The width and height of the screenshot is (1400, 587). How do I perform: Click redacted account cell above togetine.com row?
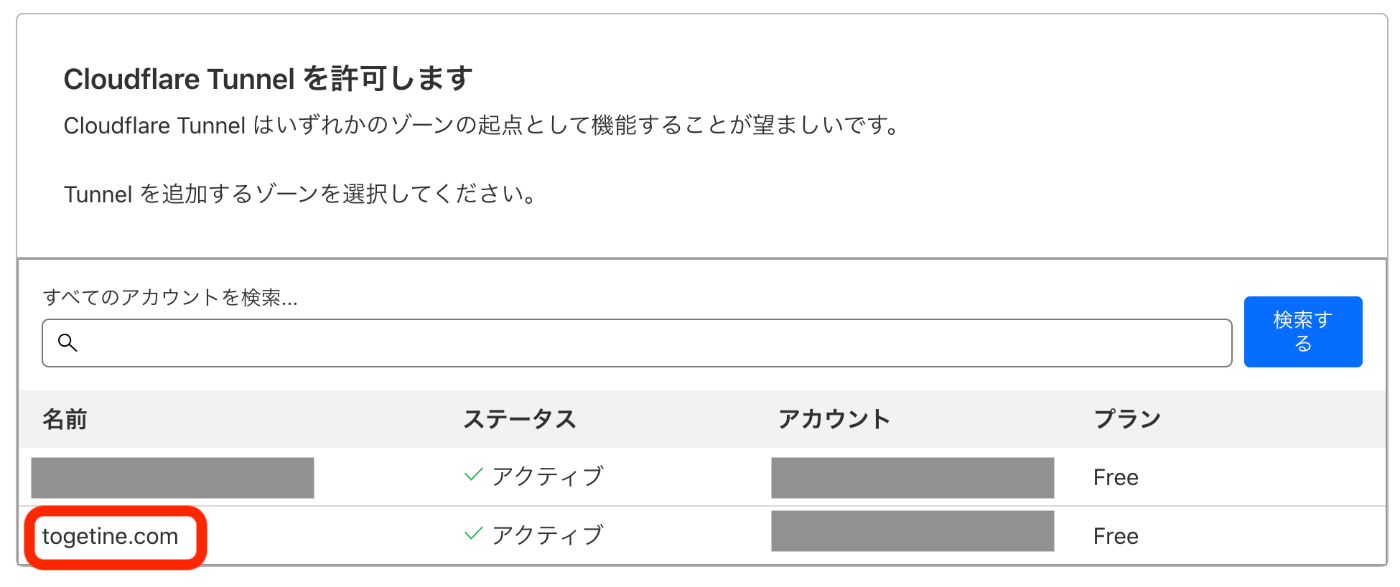point(912,477)
